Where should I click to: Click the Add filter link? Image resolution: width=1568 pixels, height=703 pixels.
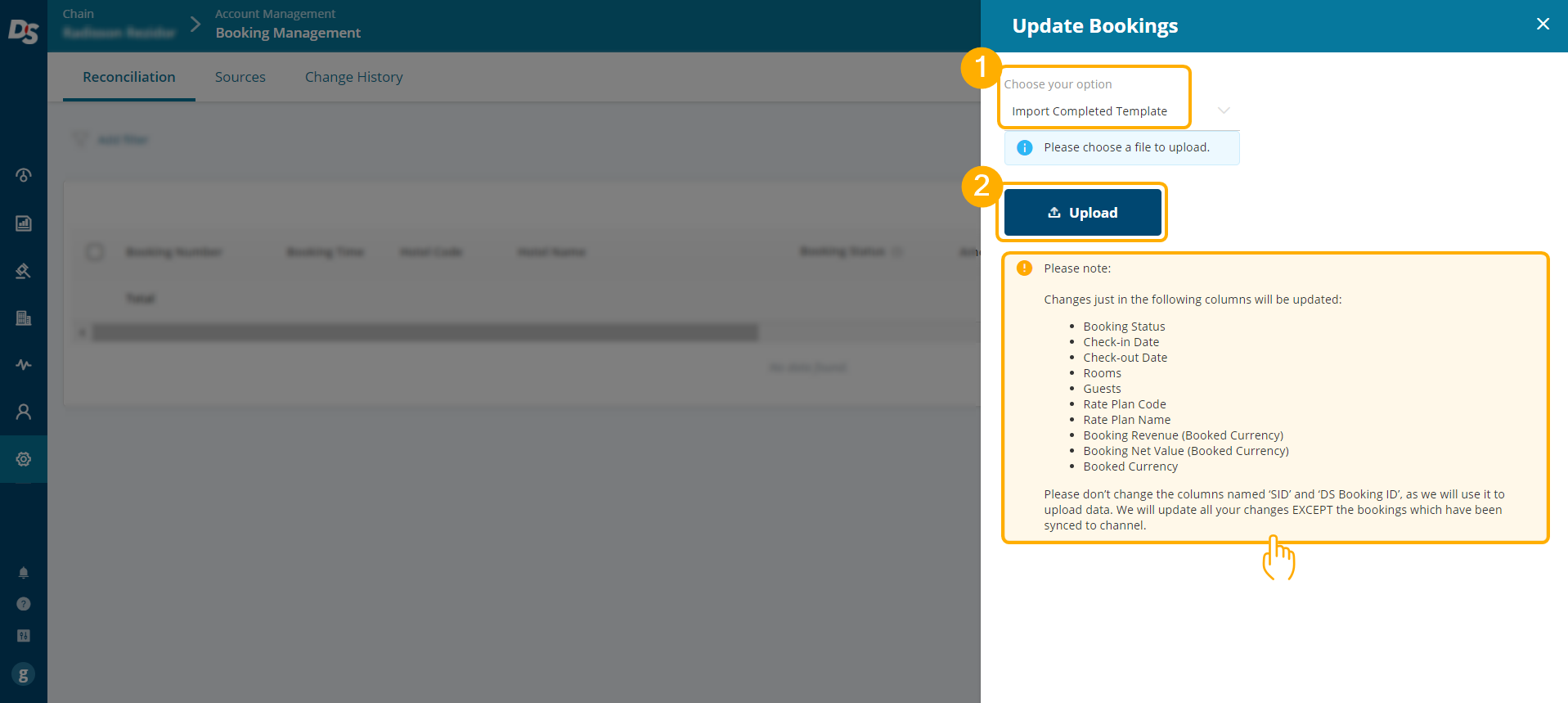(123, 140)
